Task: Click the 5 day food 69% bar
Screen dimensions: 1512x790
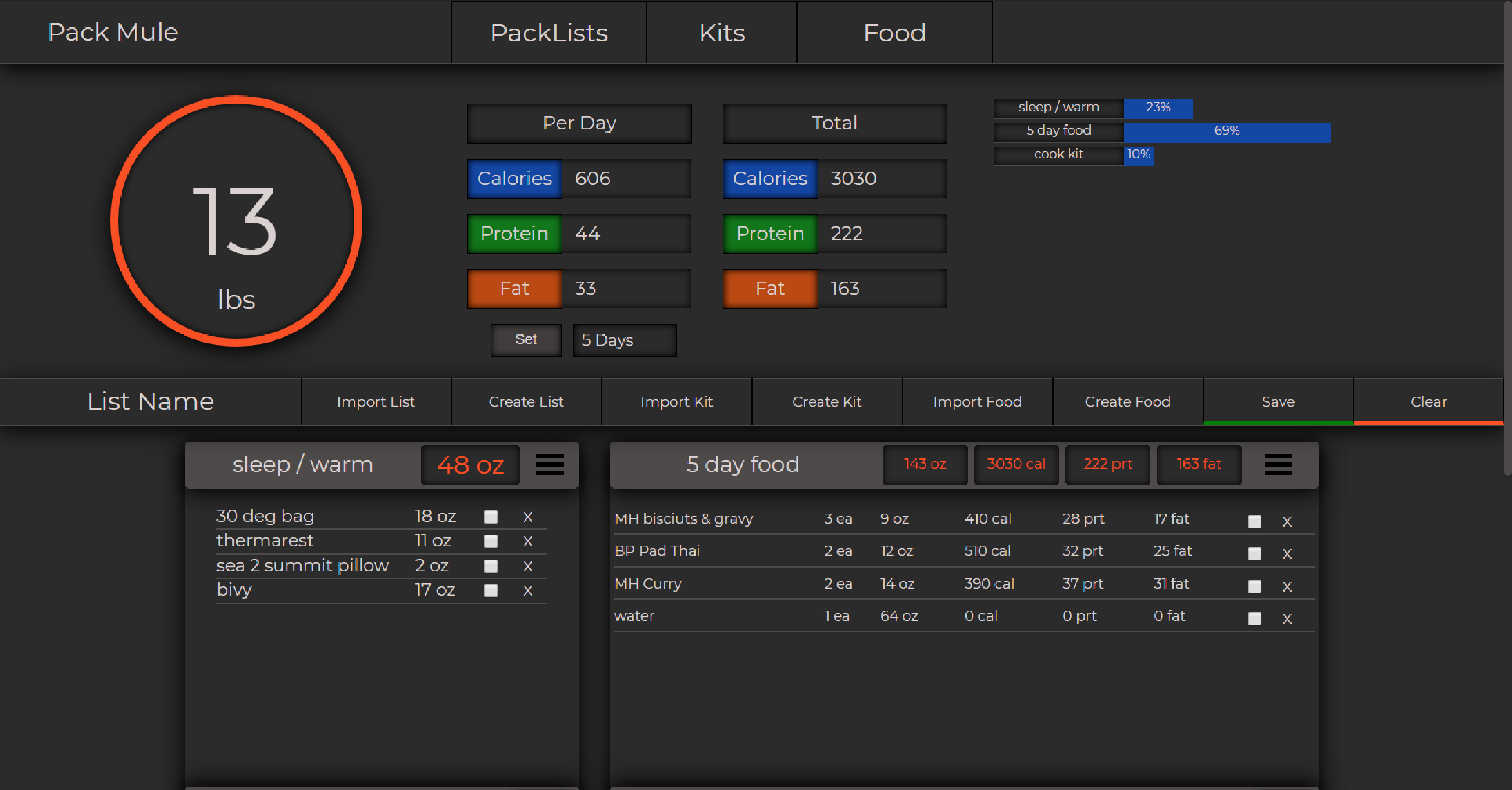Action: (1226, 131)
